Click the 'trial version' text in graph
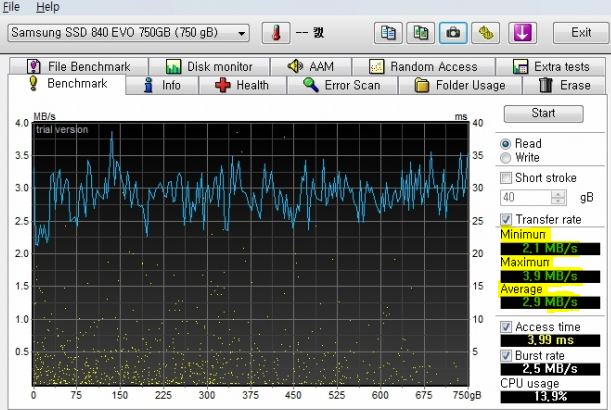 (62, 129)
